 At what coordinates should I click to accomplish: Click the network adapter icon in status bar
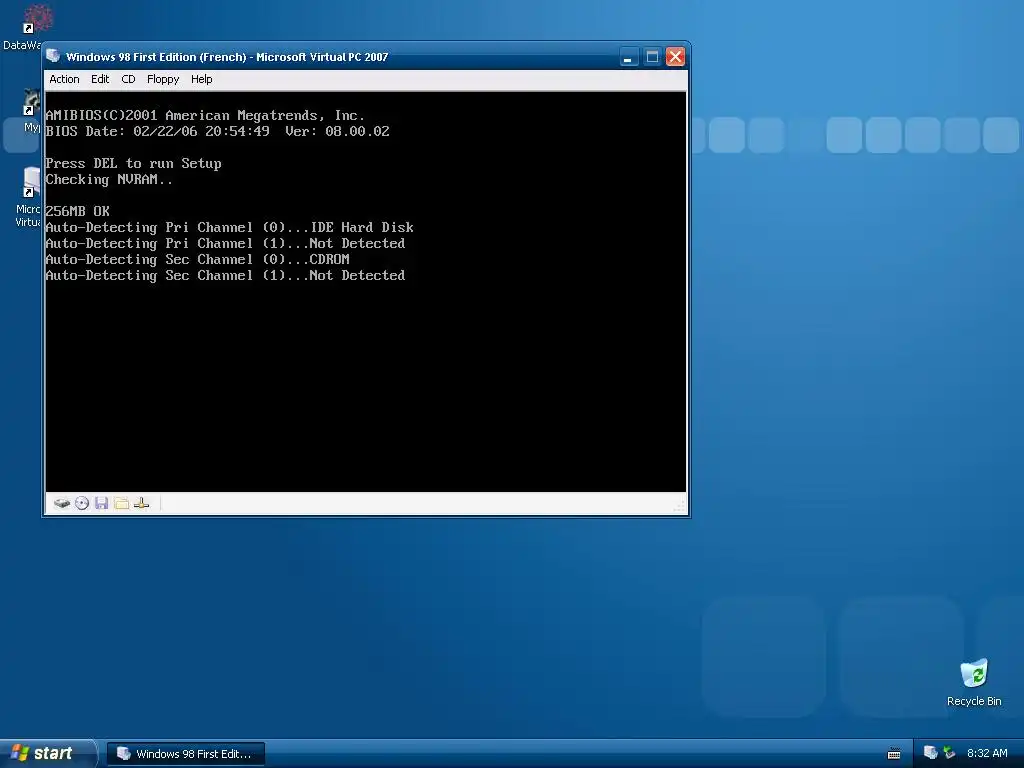click(x=142, y=503)
